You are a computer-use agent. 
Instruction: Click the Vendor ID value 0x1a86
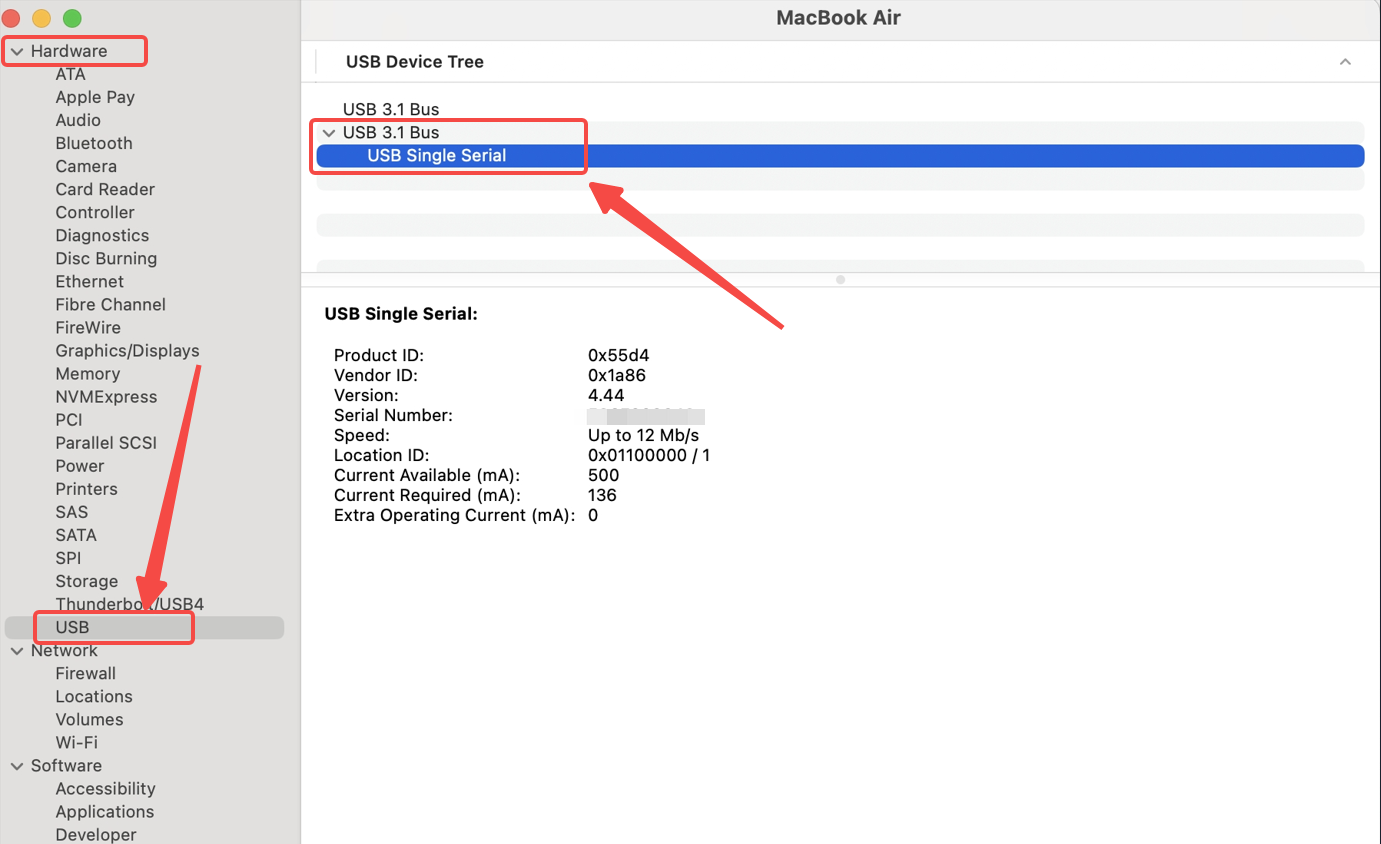617,375
